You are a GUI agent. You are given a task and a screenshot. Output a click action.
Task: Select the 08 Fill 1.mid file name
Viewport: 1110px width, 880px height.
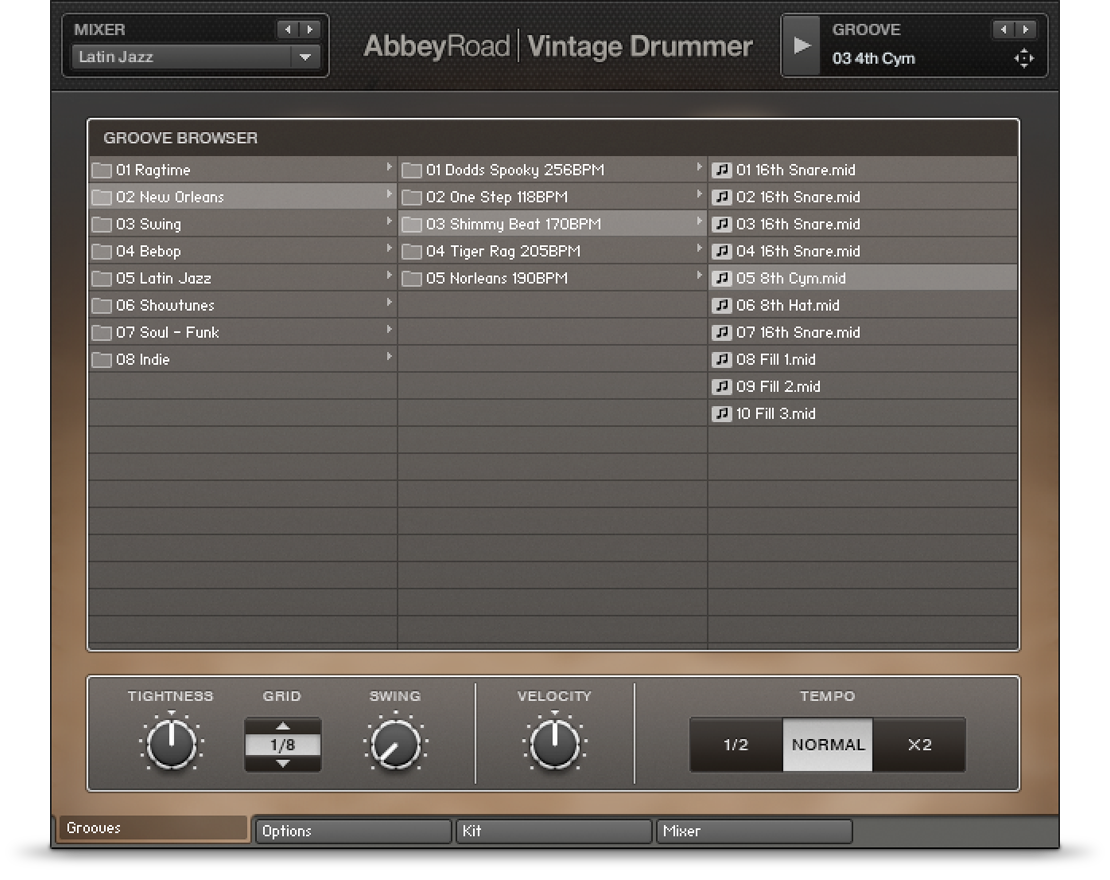[x=775, y=360]
